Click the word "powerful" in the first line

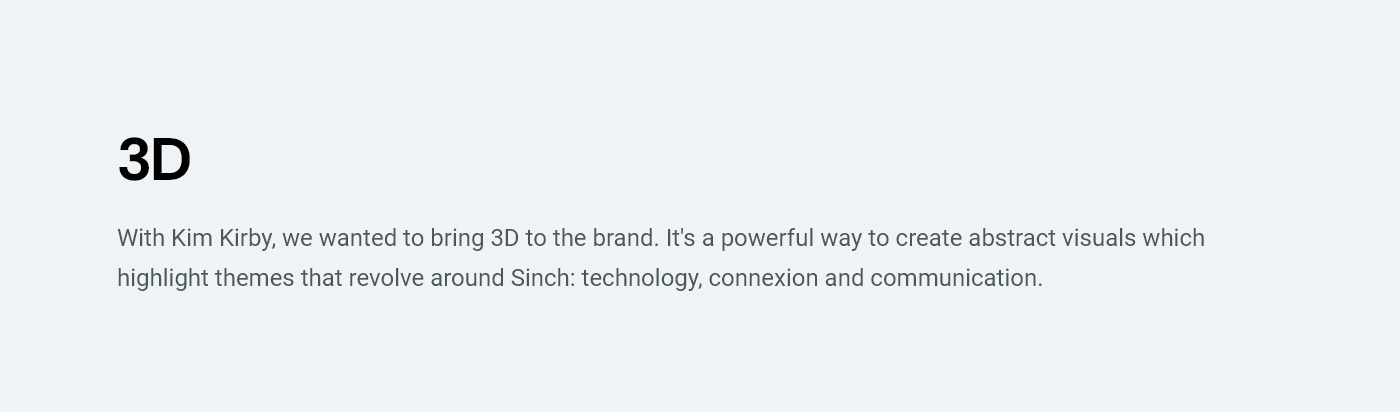click(x=767, y=239)
